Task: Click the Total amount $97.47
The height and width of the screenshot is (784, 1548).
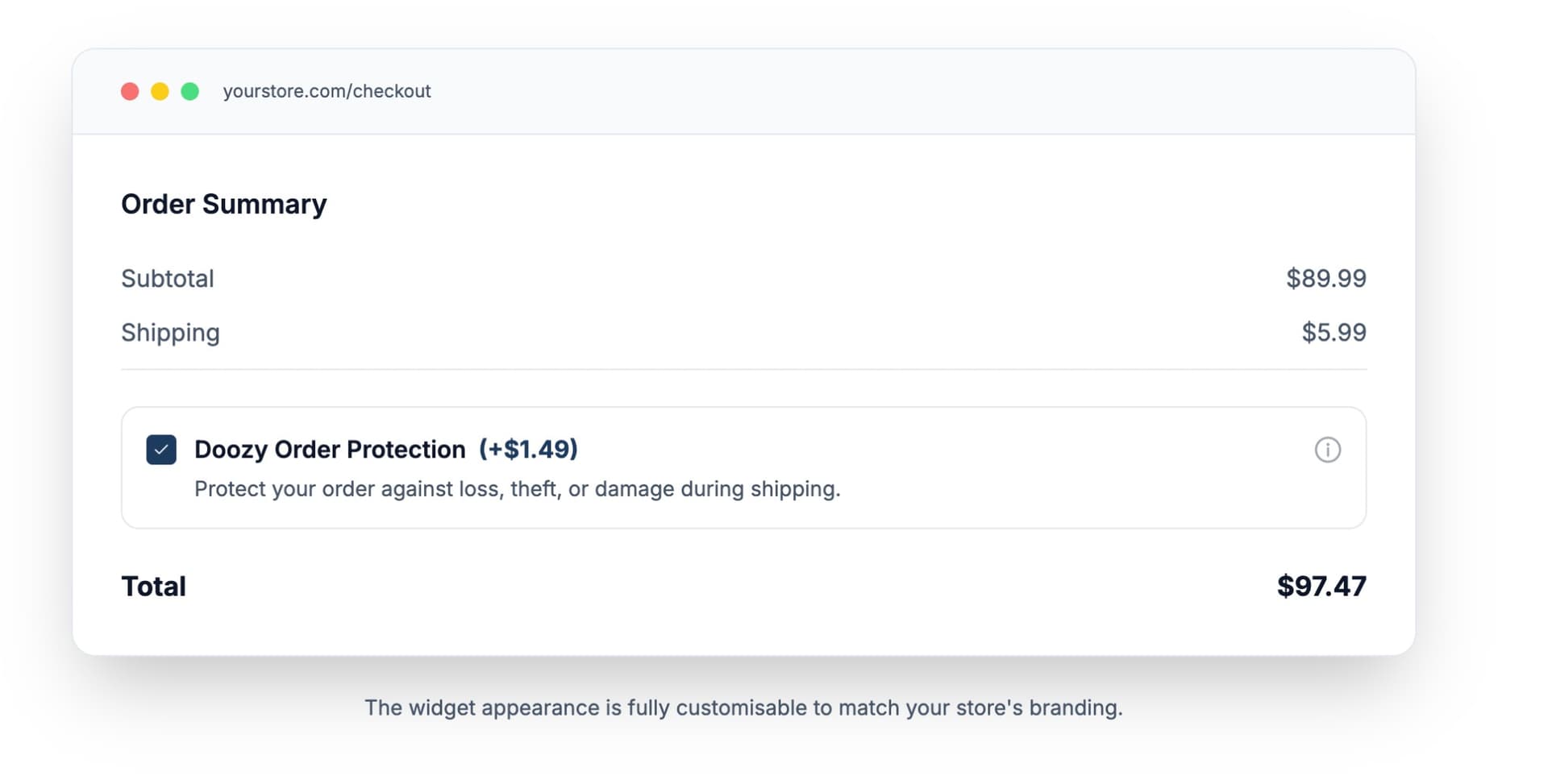Action: [x=1321, y=586]
